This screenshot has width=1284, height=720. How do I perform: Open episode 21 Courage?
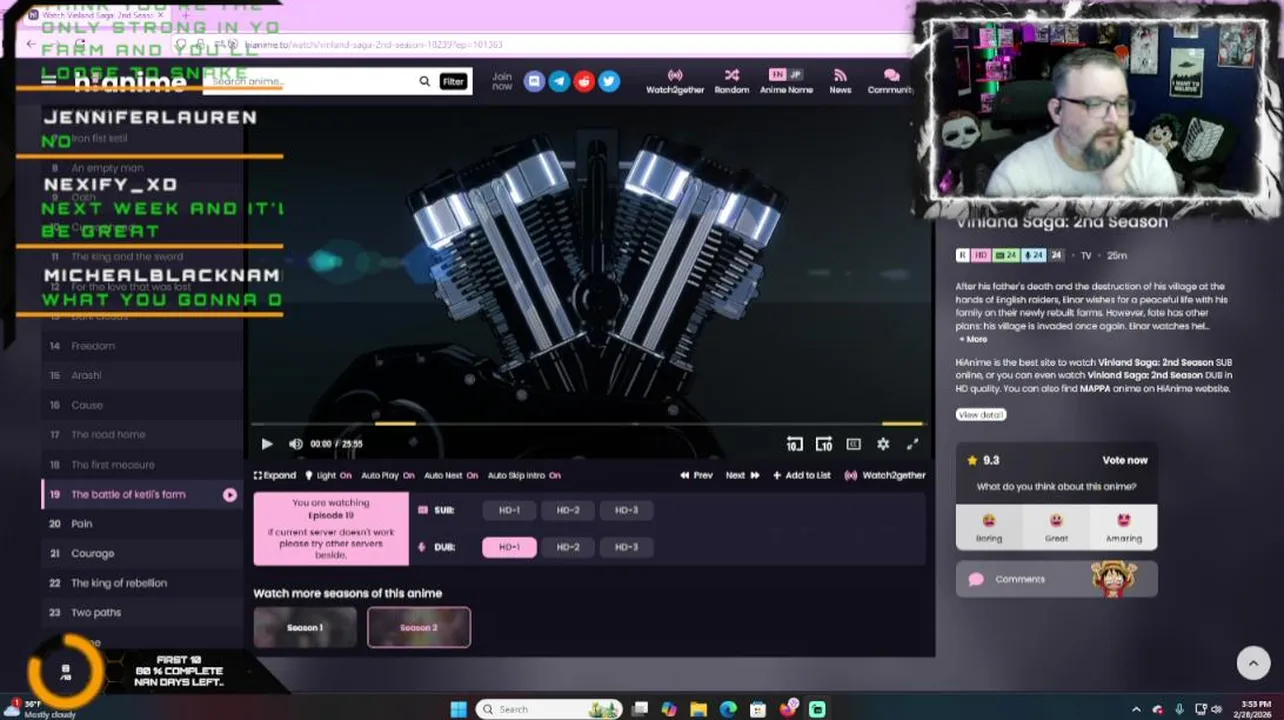click(142, 553)
